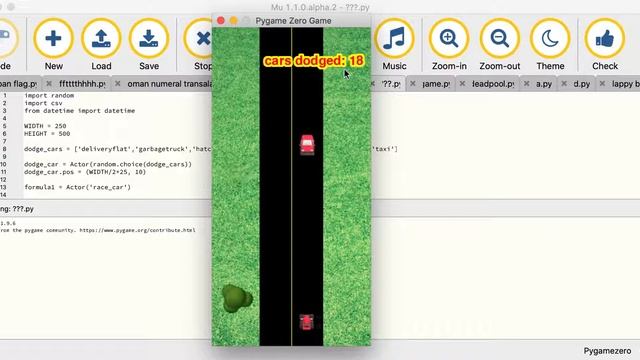Viewport: 640px width, 360px height.
Task: Click the "formula1 = Actor('race_car')" line
Action: point(78,187)
